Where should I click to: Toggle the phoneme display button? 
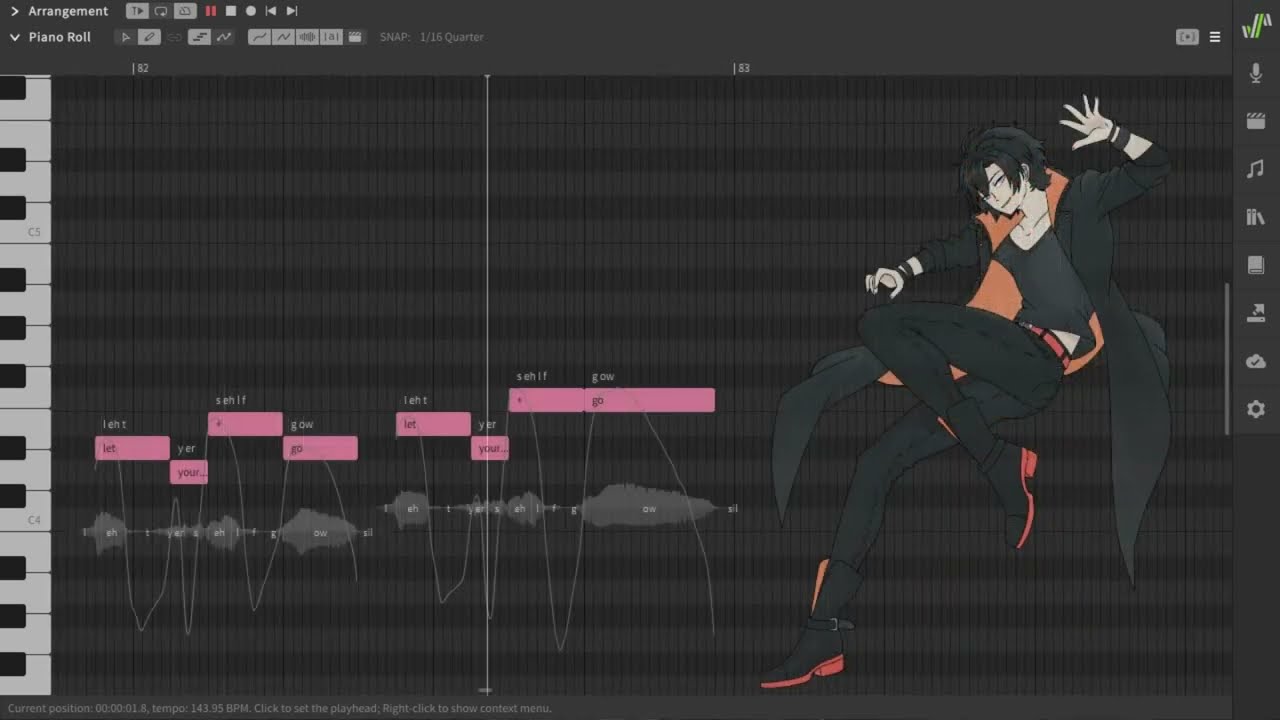(x=331, y=37)
